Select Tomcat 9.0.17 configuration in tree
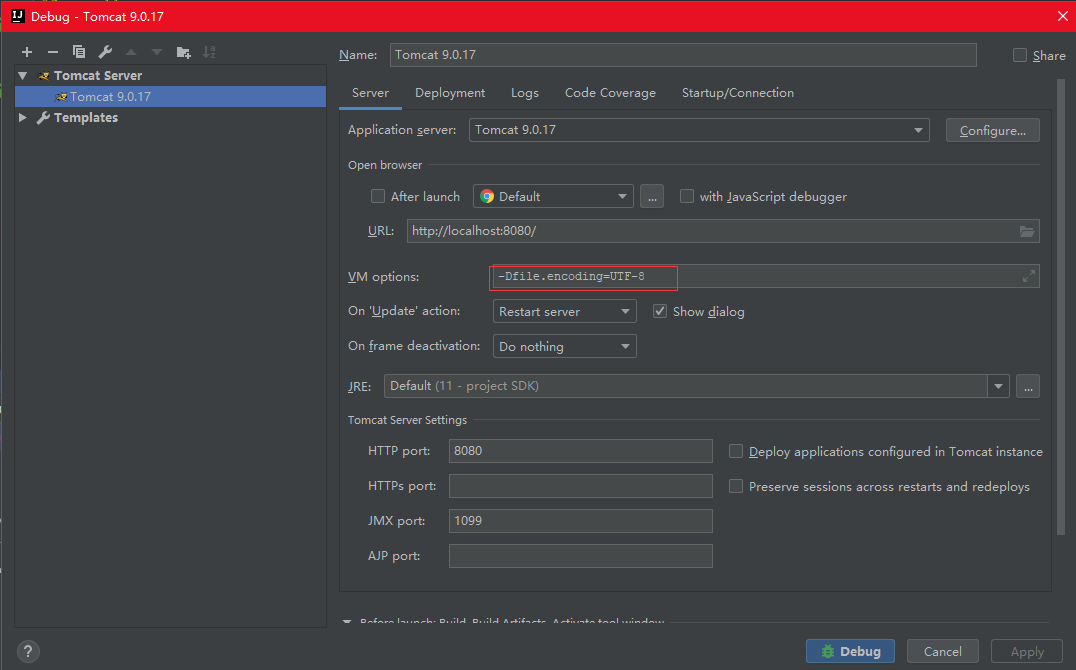The height and width of the screenshot is (670, 1076). click(170, 97)
